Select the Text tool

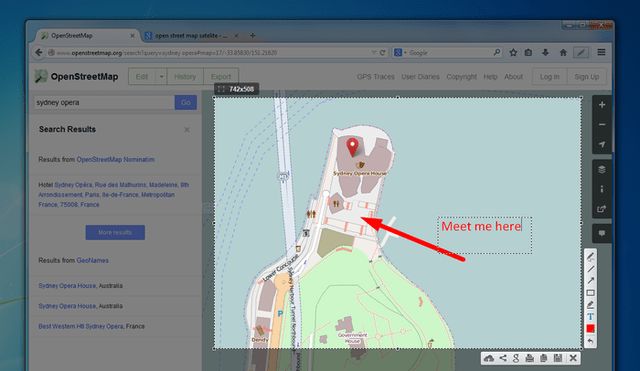point(590,317)
